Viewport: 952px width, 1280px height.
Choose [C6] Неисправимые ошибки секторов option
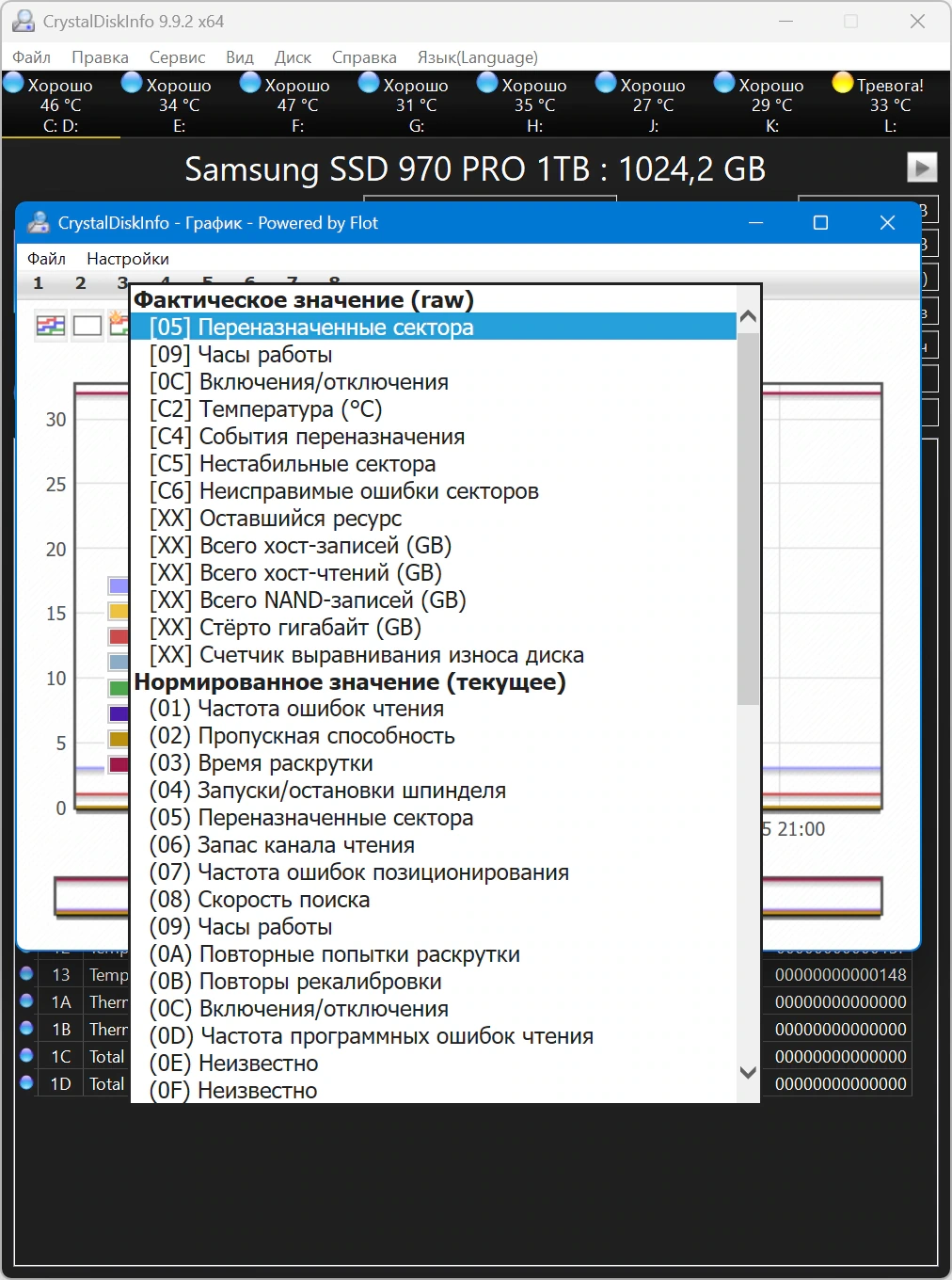click(434, 490)
